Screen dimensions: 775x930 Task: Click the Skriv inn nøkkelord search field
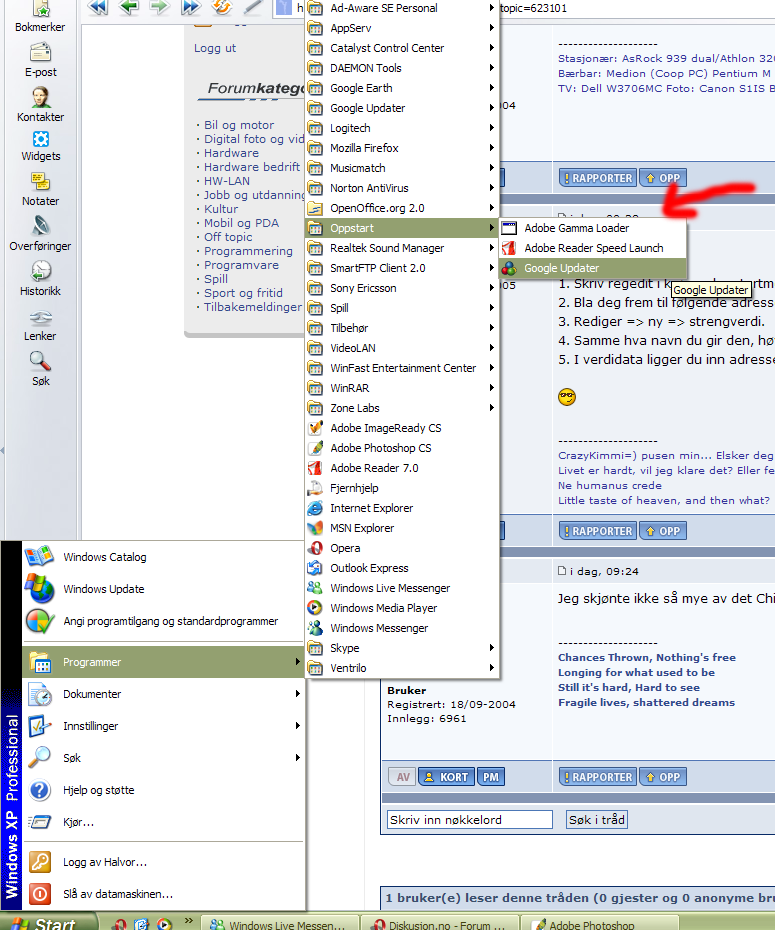[470, 820]
